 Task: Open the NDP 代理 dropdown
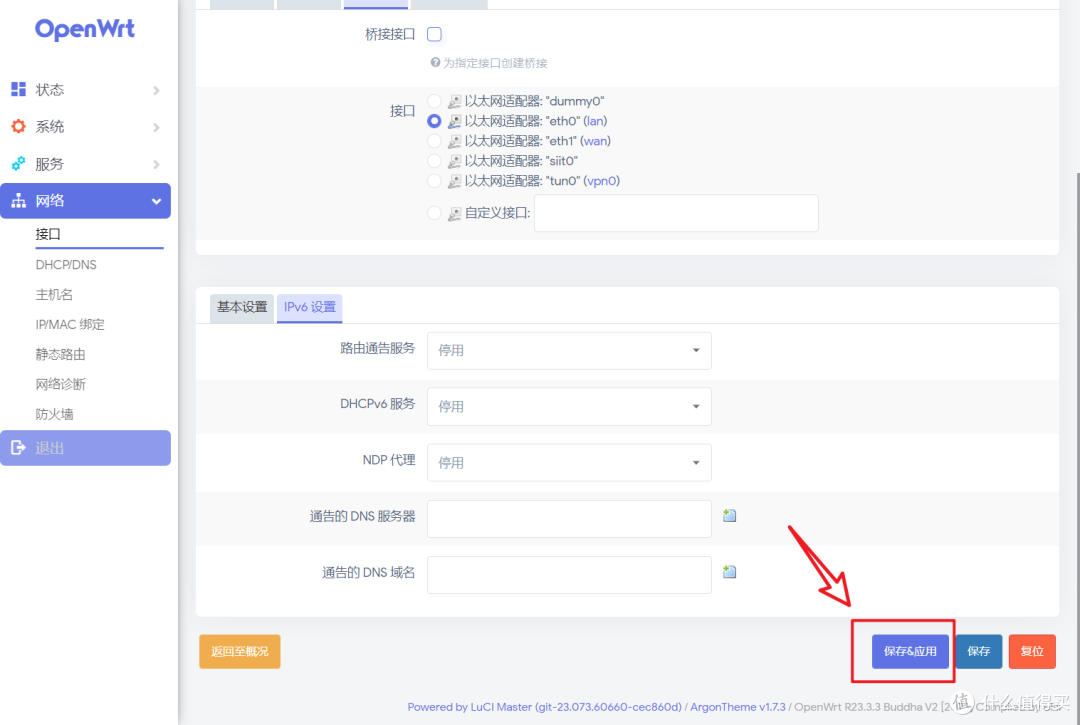pos(569,462)
